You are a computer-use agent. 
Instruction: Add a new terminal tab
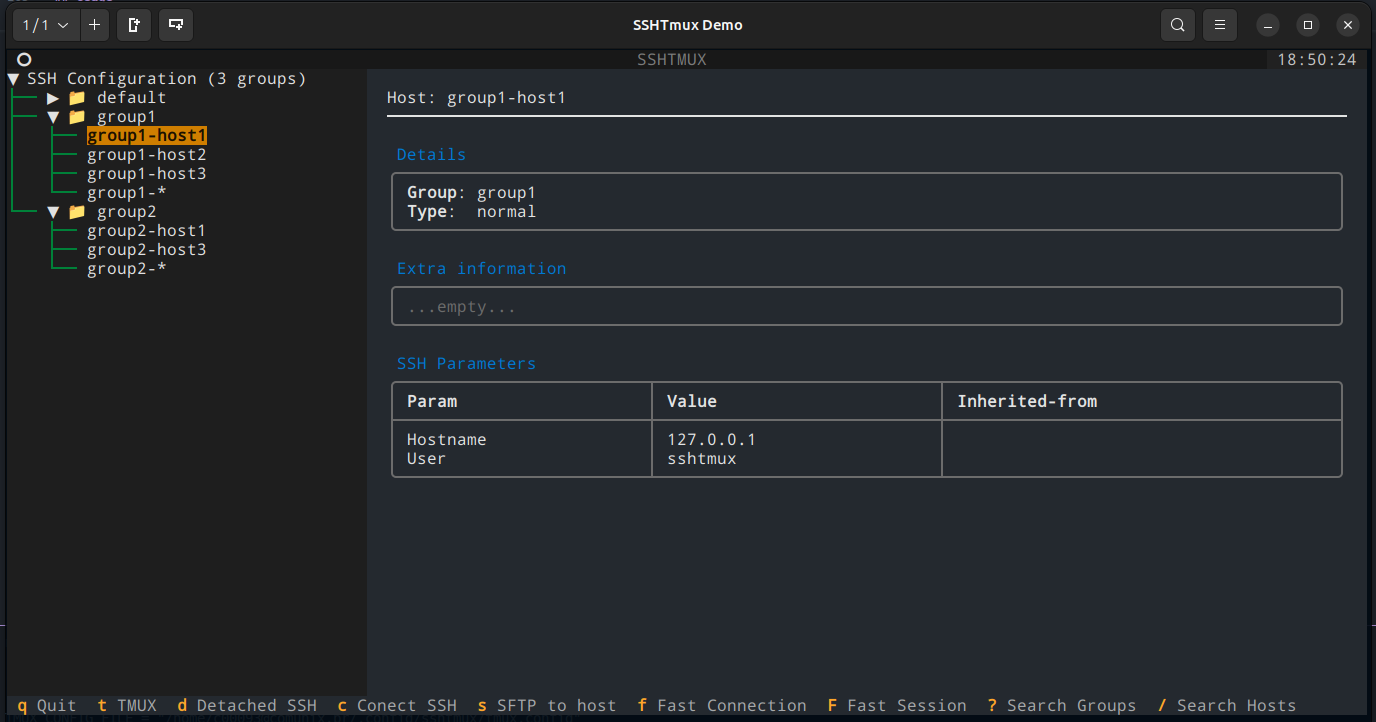[94, 25]
